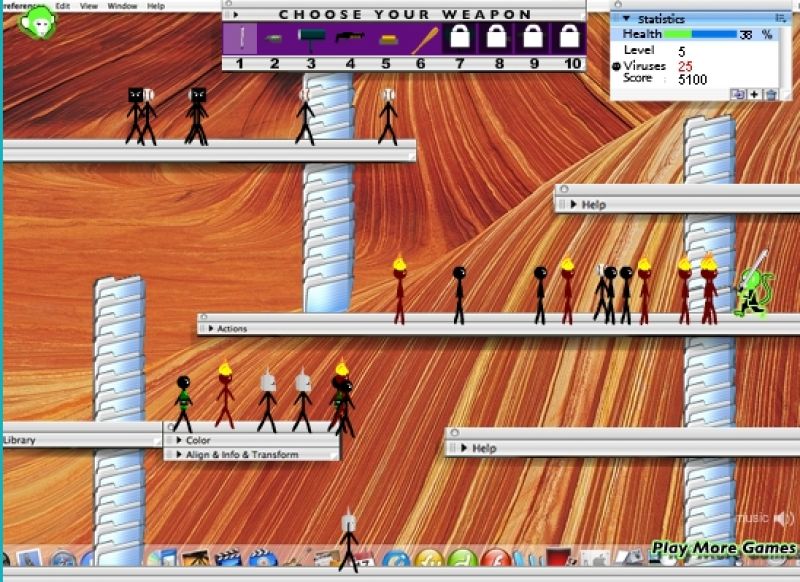
Task: Click the green monkey logo icon
Action: pos(37,22)
